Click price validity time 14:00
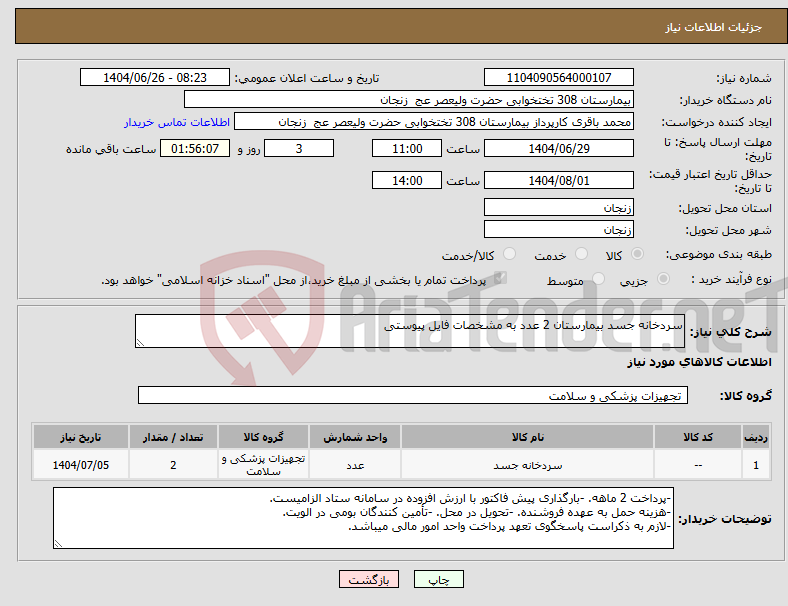The width and height of the screenshot is (788, 606). [407, 180]
